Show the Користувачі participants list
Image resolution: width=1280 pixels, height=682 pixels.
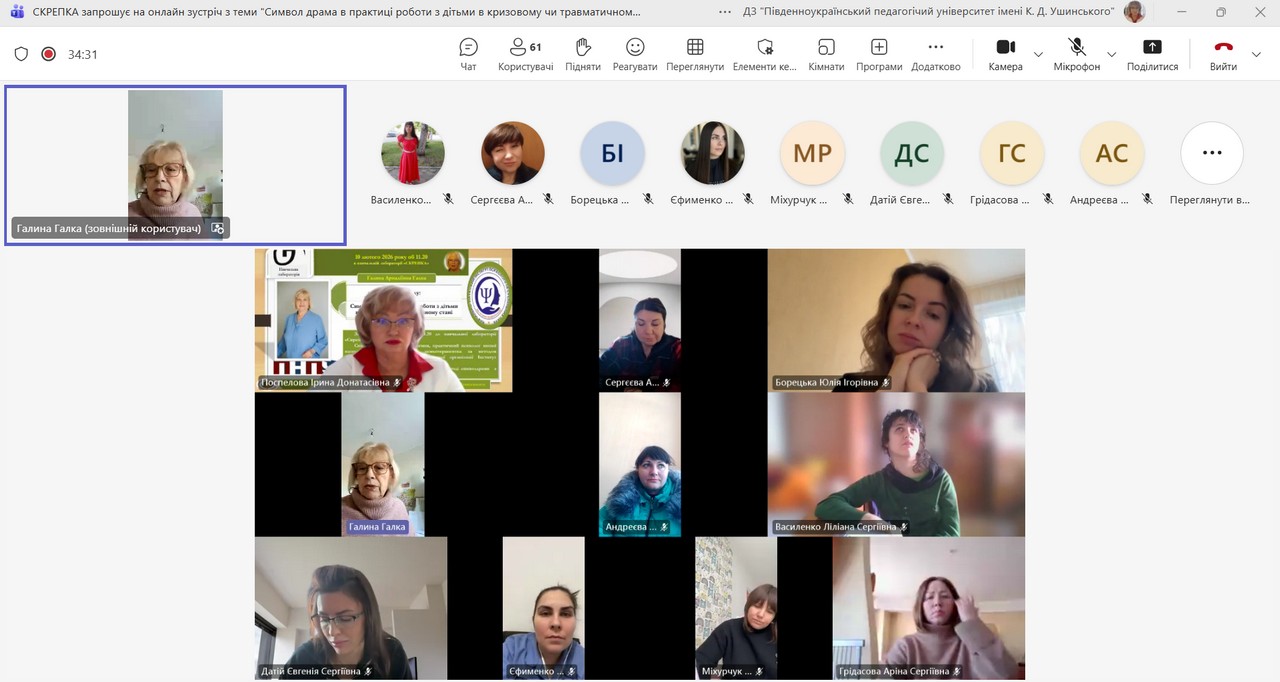tap(525, 54)
